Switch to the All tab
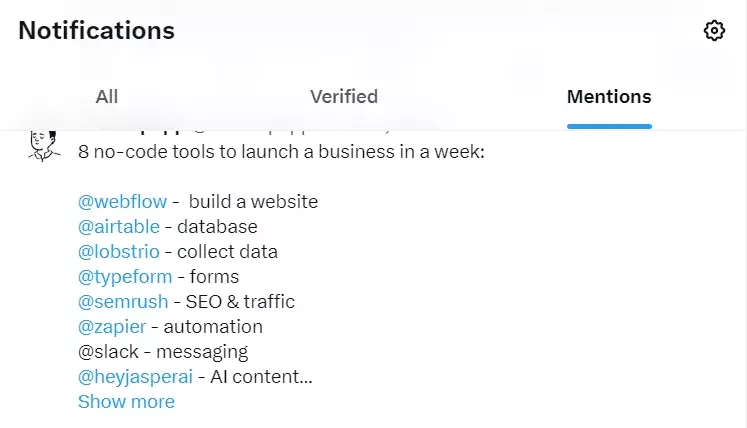This screenshot has height=428, width=747. pos(107,97)
